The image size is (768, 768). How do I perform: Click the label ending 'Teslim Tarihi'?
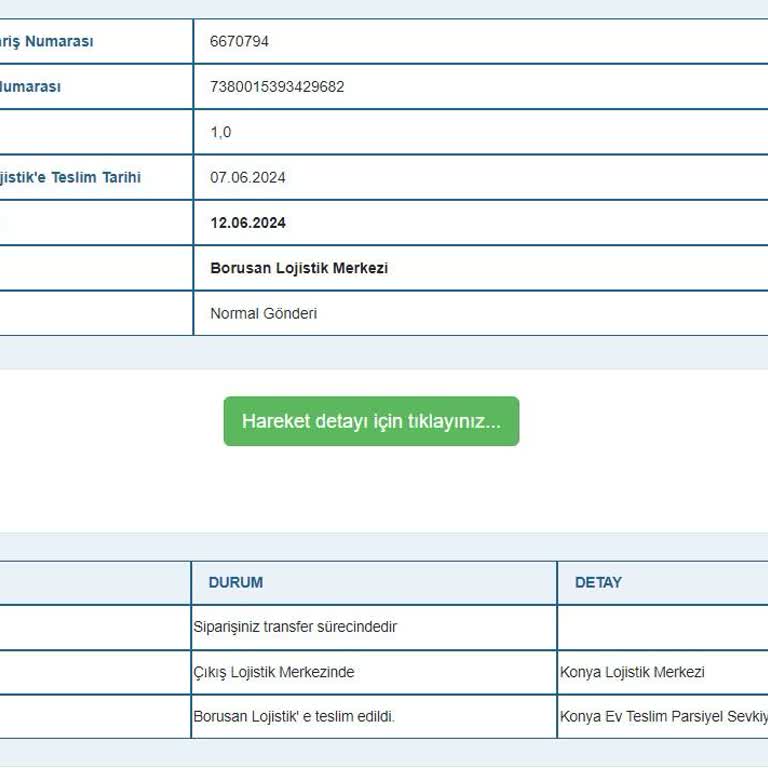tap(70, 177)
